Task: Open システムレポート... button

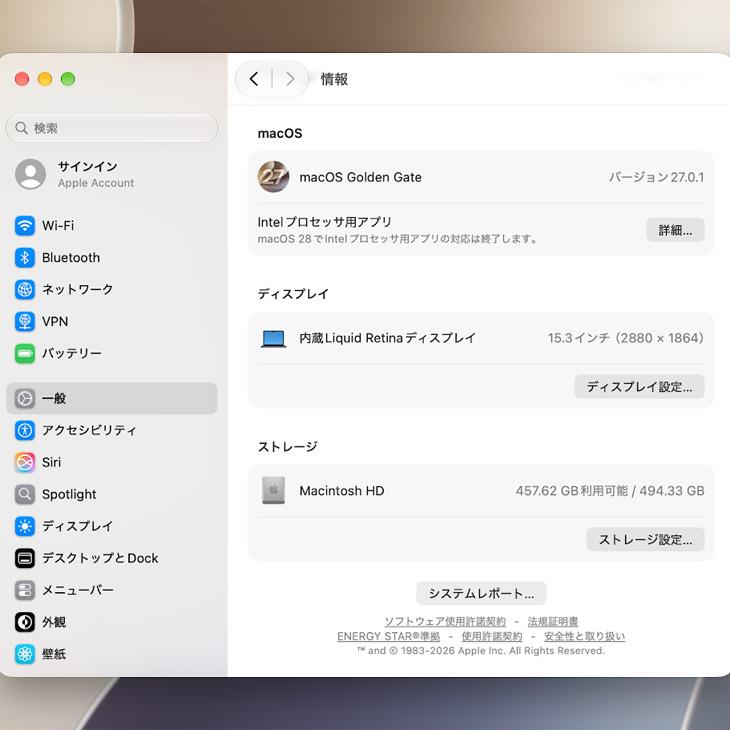Action: [x=481, y=593]
